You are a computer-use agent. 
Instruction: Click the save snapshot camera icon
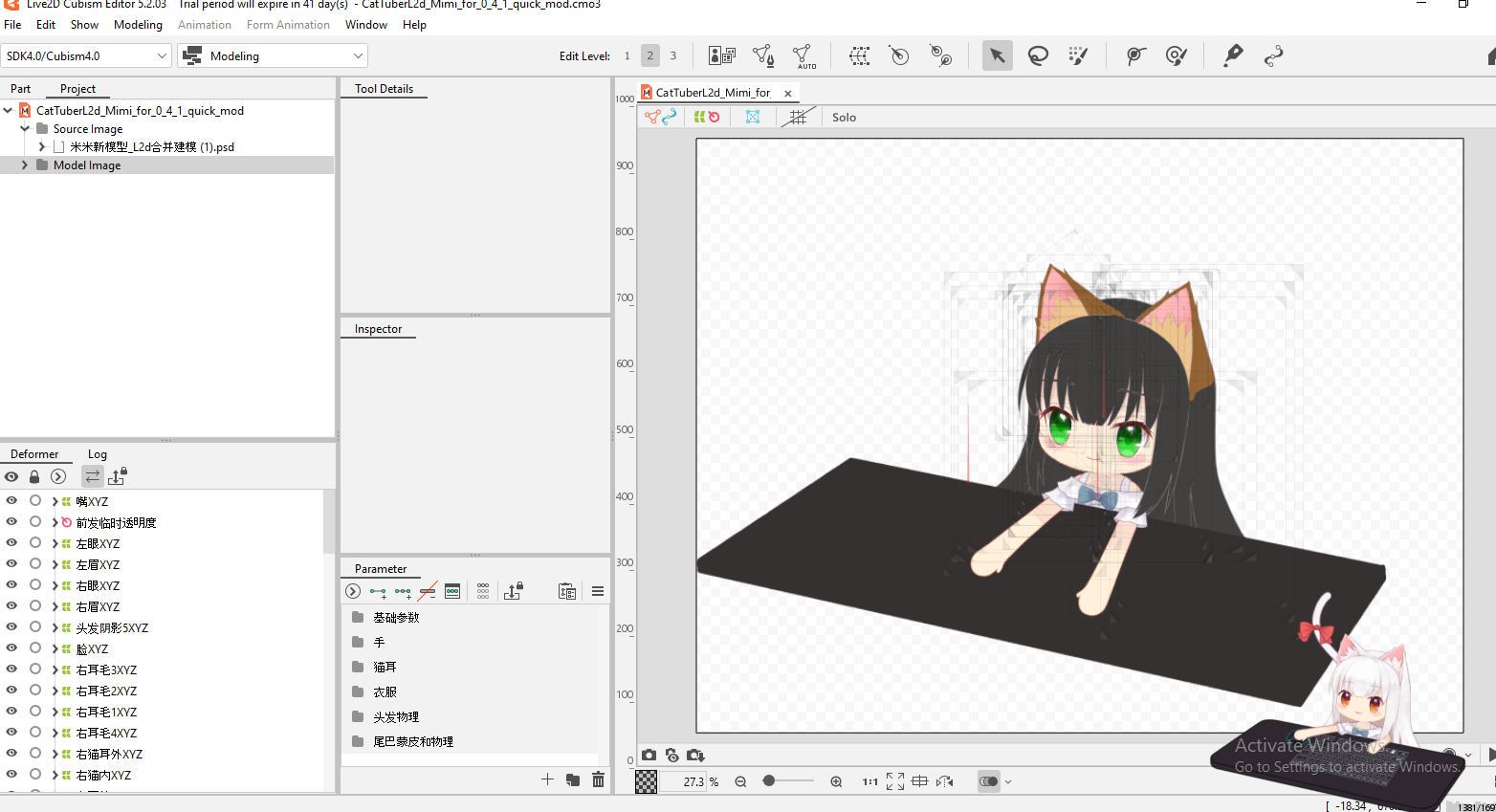pyautogui.click(x=695, y=756)
